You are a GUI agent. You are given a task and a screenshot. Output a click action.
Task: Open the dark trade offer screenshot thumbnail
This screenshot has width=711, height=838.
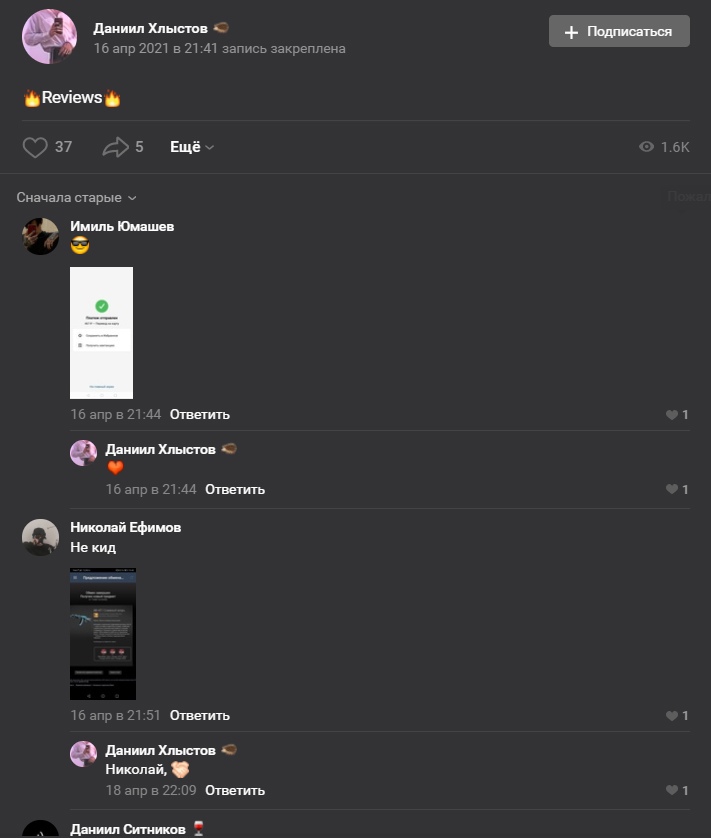click(x=103, y=634)
